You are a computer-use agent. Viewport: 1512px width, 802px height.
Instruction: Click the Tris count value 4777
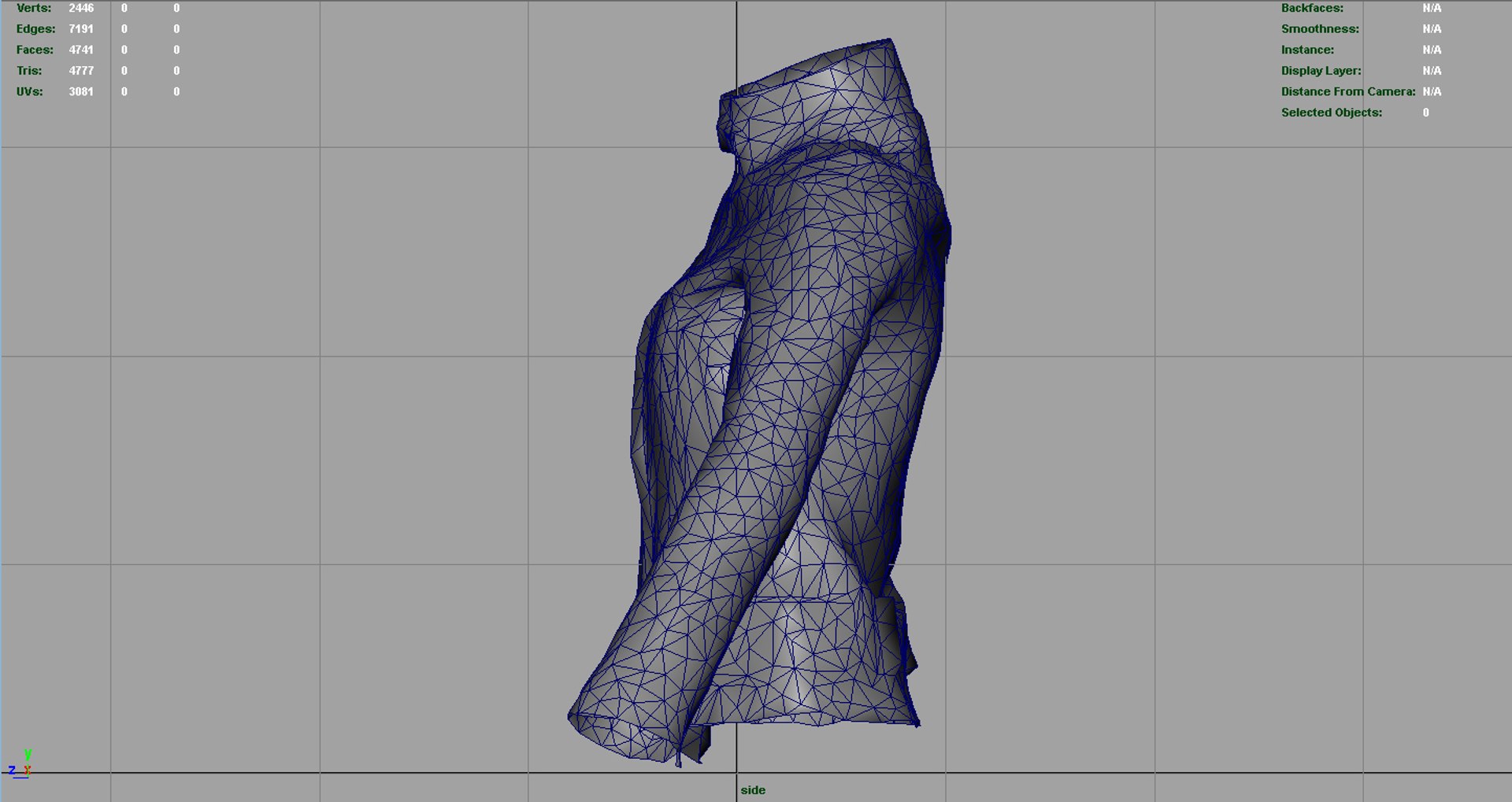81,71
